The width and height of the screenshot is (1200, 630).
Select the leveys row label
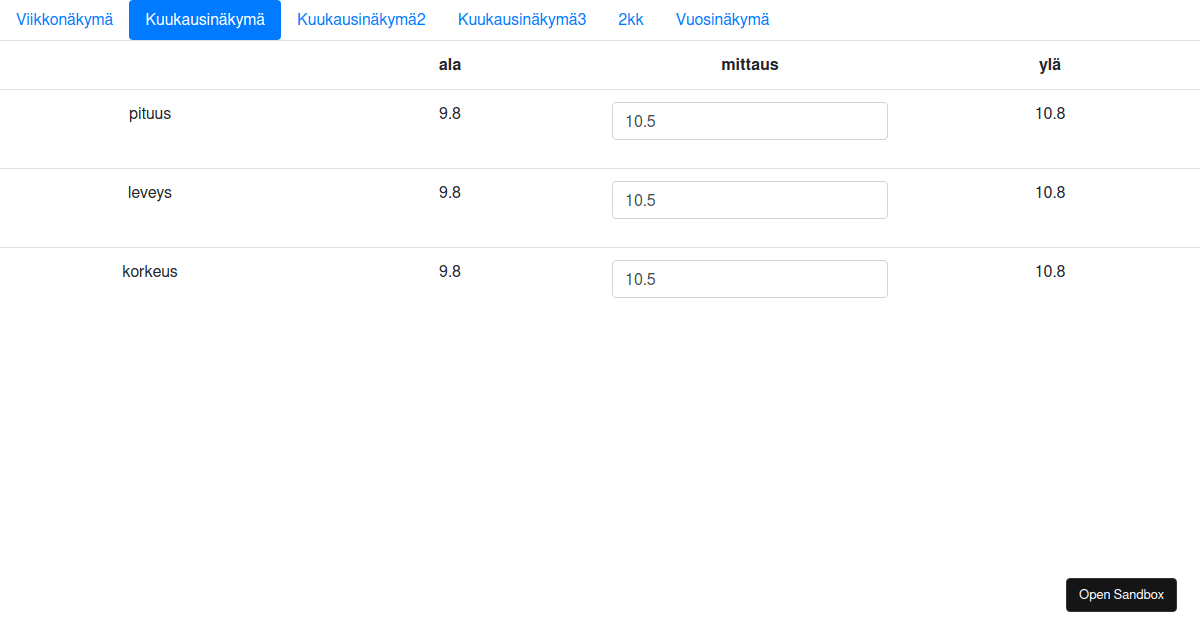tap(149, 192)
